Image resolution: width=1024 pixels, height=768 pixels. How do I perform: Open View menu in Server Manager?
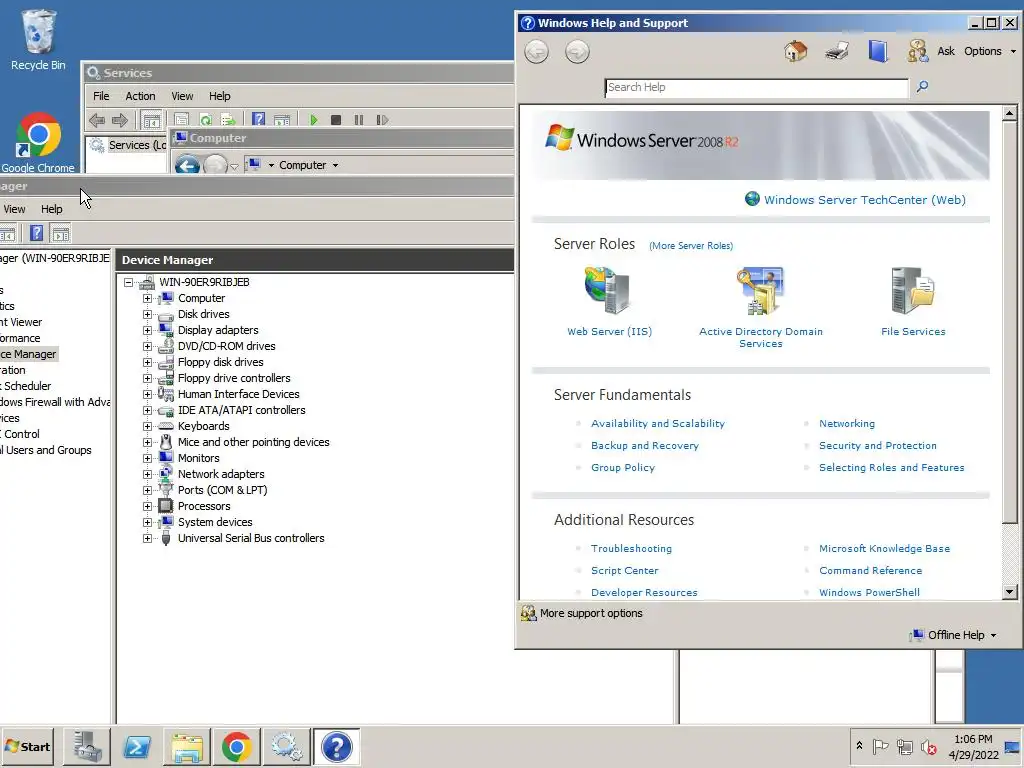(x=14, y=209)
